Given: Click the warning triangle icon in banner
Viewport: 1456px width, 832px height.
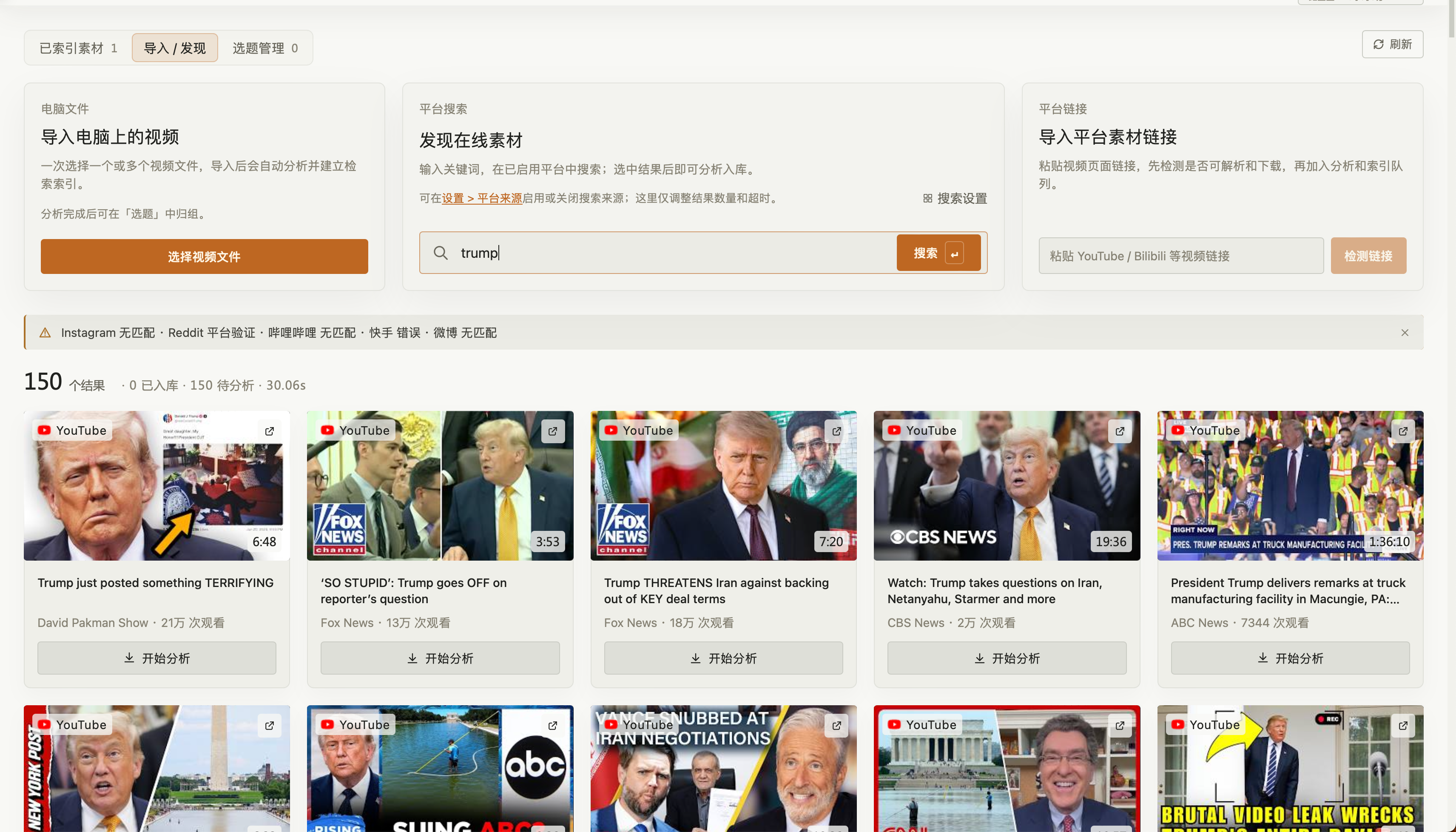Looking at the screenshot, I should click(45, 333).
